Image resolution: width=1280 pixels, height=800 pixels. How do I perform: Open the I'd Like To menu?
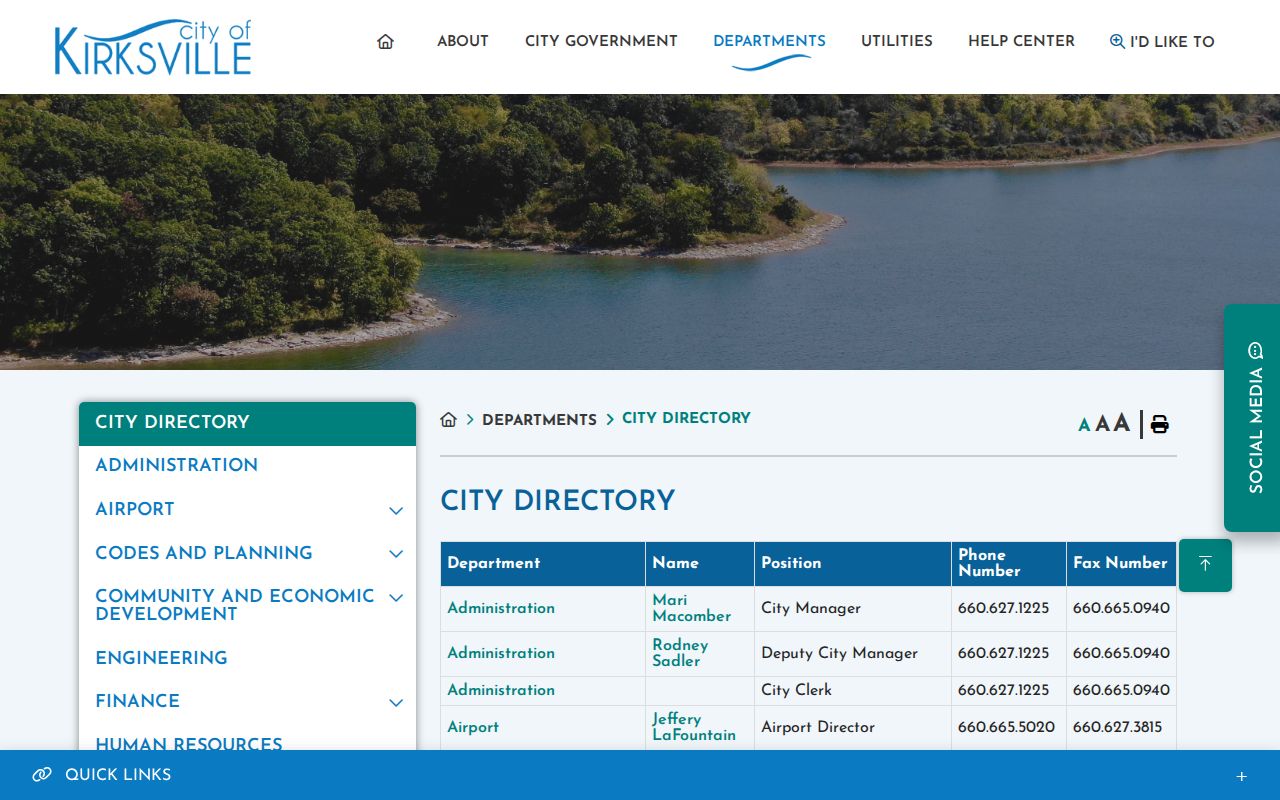click(1172, 42)
